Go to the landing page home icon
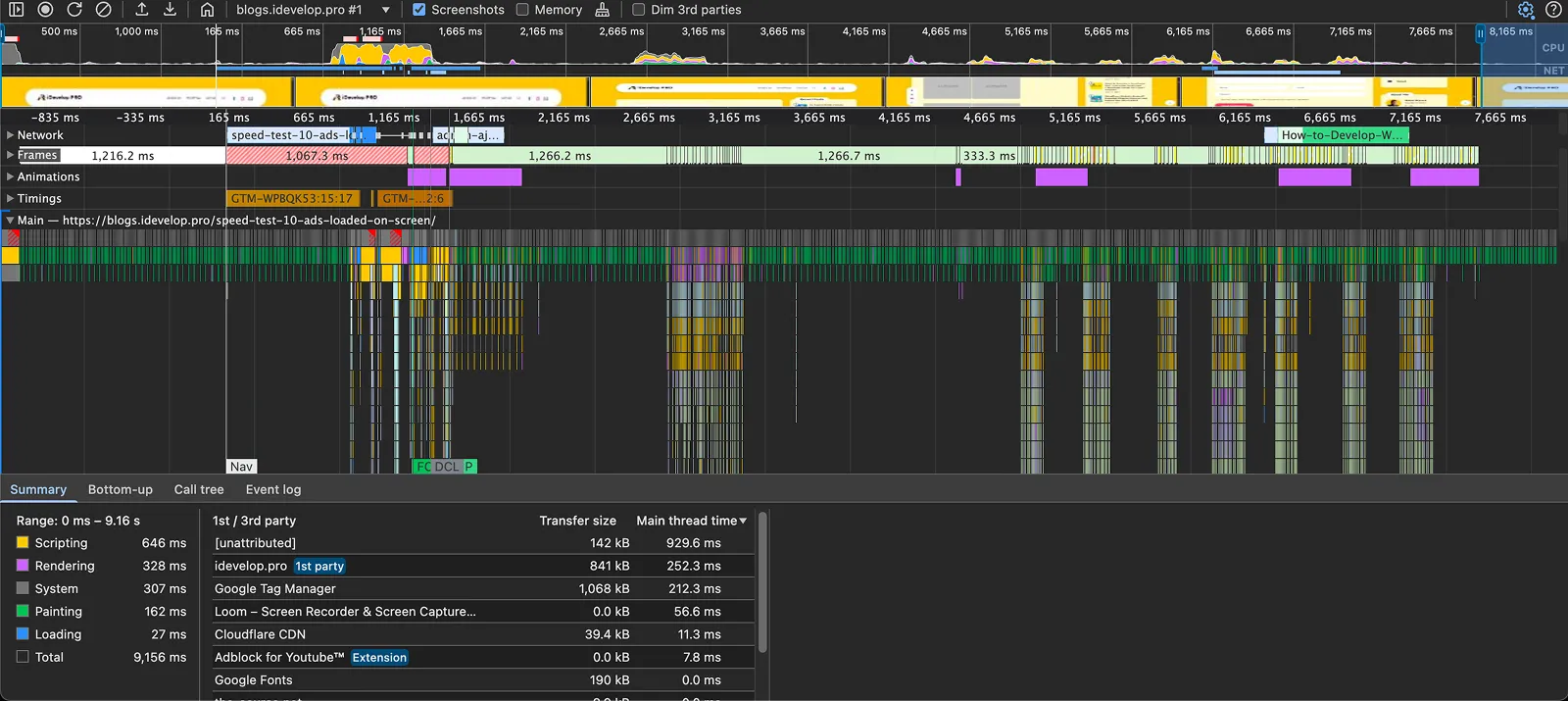The height and width of the screenshot is (701, 1568). point(207,9)
